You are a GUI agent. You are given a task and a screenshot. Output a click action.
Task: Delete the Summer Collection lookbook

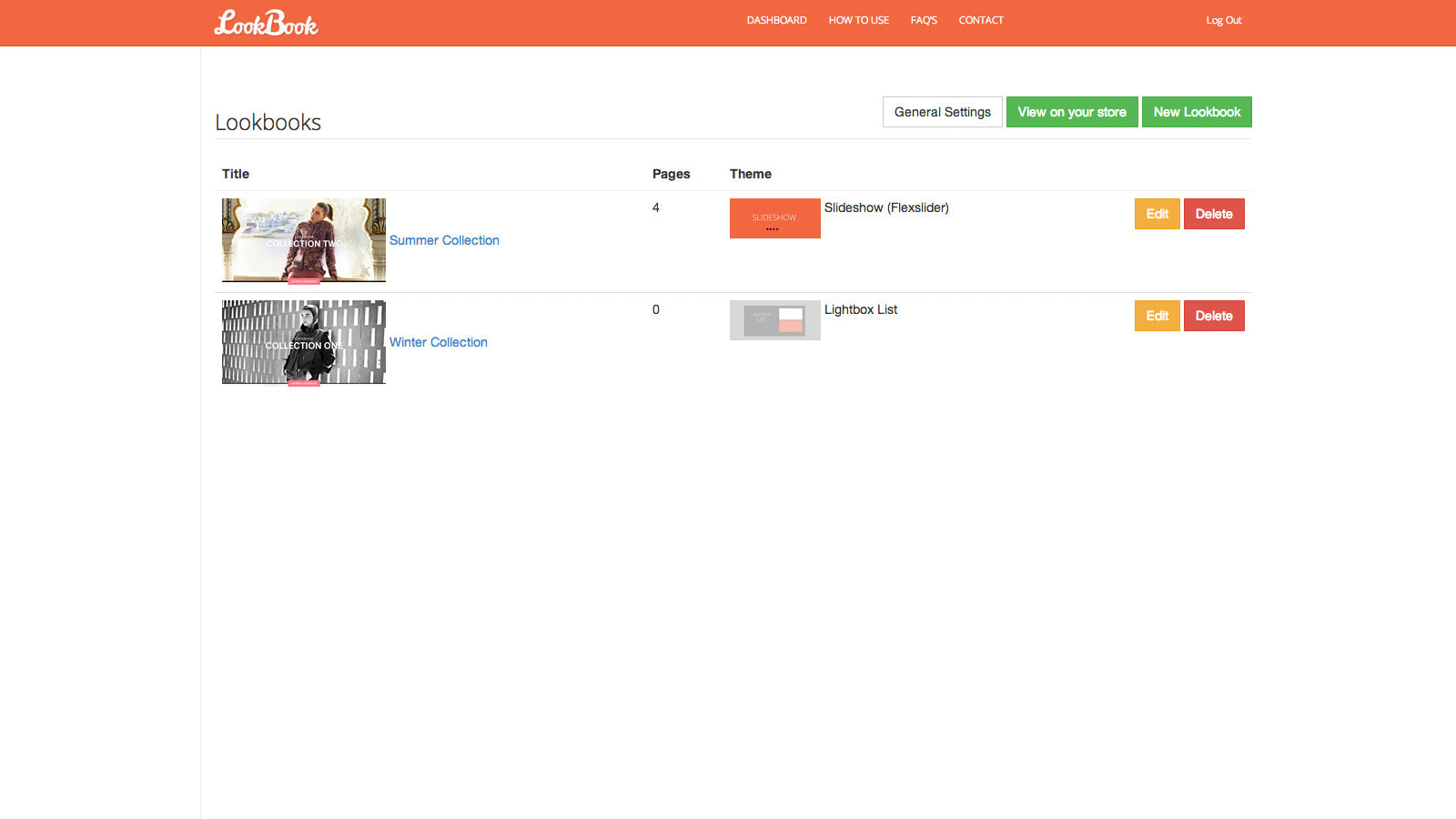[1214, 214]
